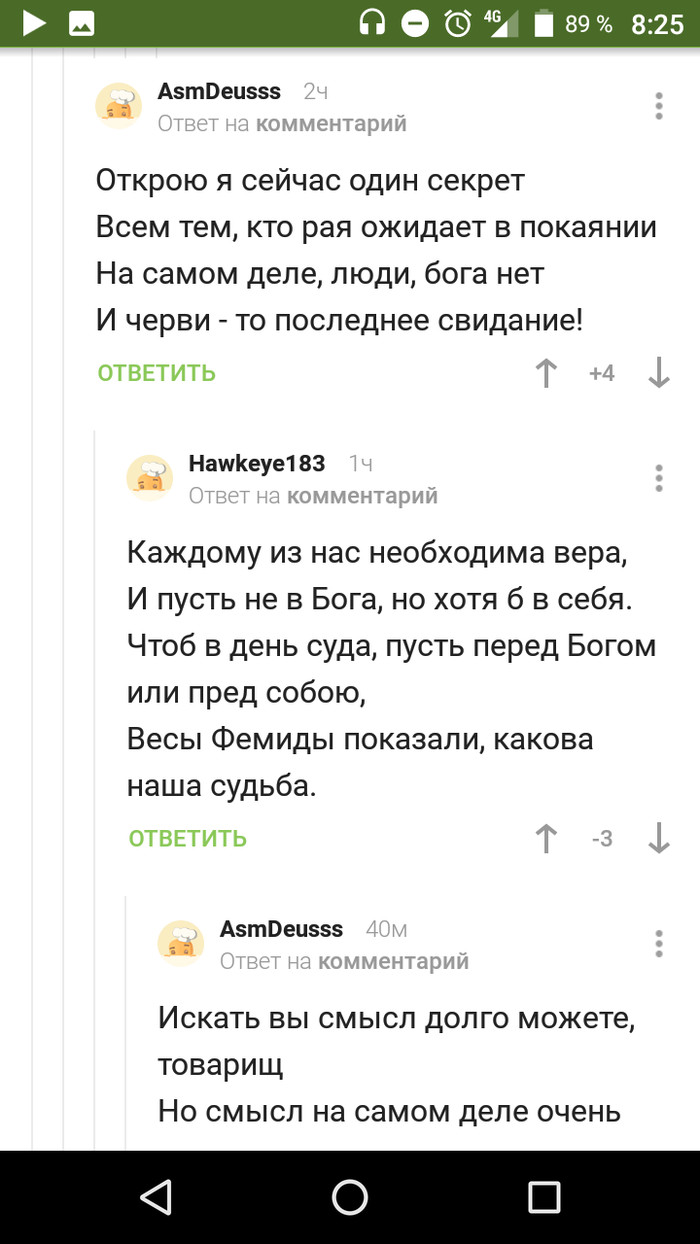
Task: Tap Hawkeye183's avatar picture
Action: (150, 478)
